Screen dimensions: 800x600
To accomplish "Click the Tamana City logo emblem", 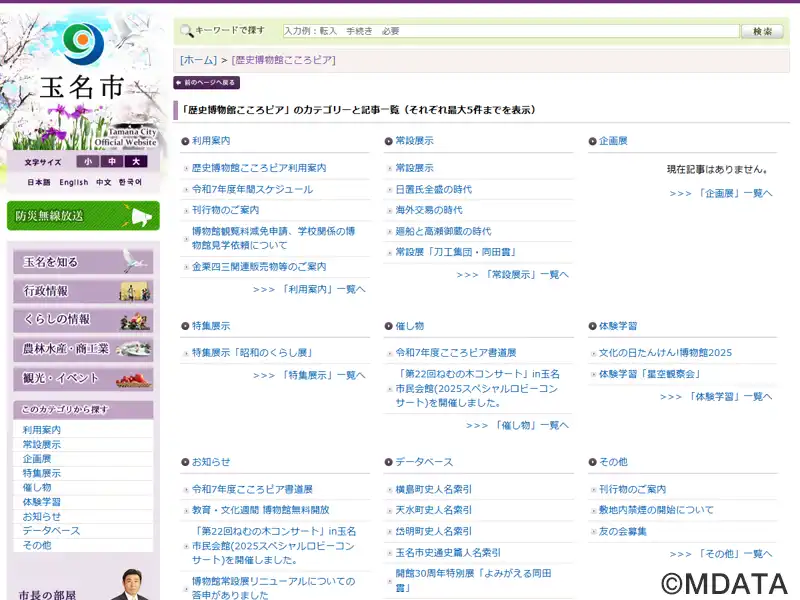I will [x=83, y=41].
